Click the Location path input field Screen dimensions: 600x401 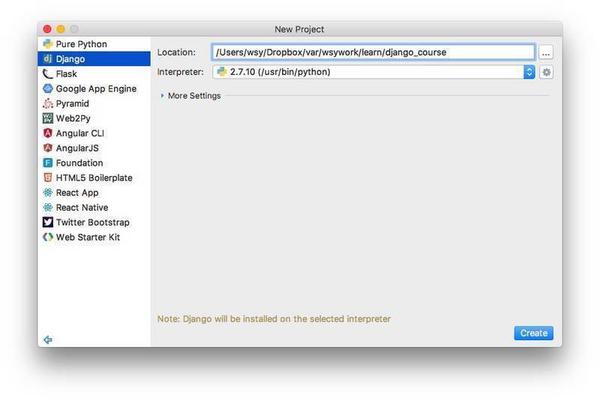(373, 52)
